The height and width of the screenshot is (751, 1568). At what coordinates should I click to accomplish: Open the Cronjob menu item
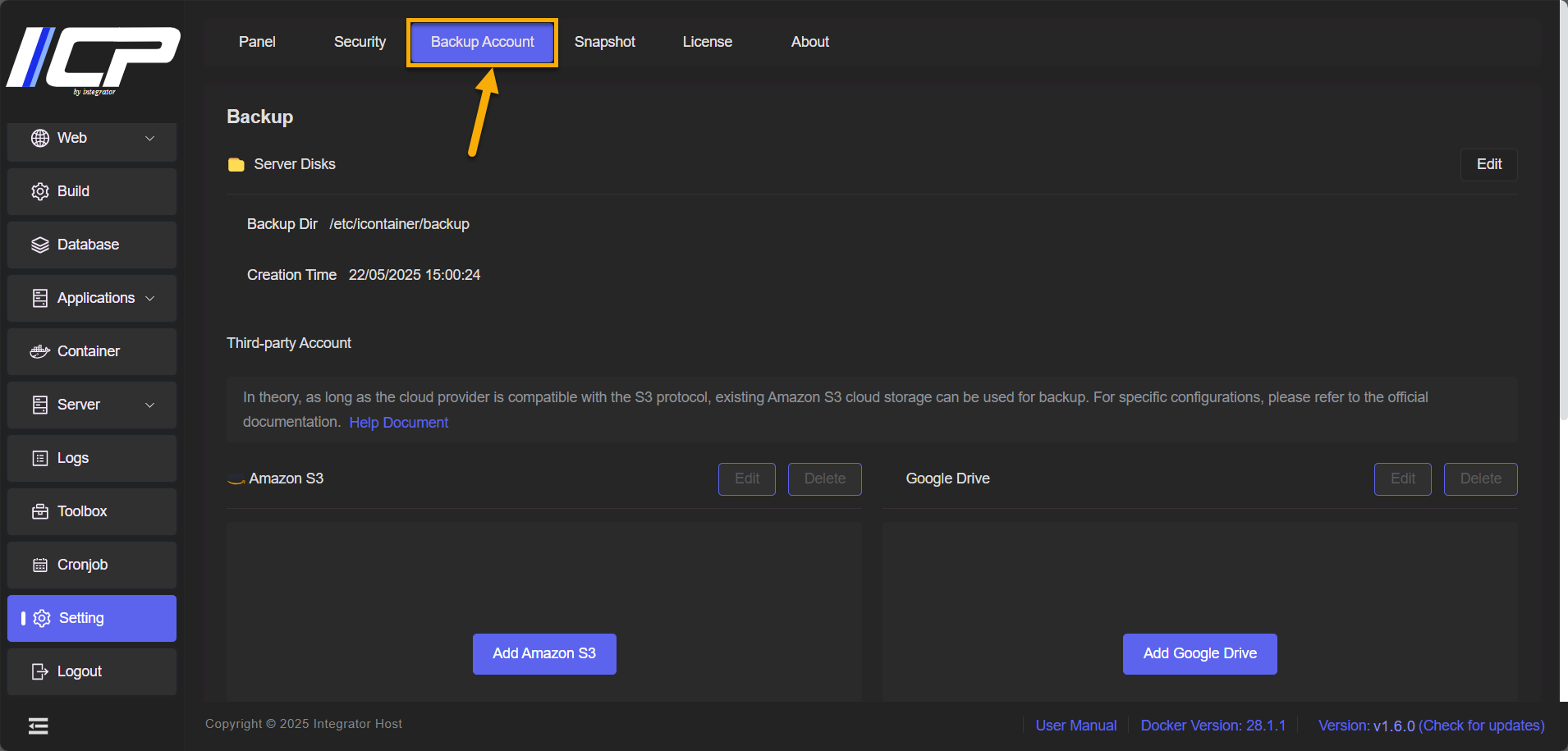[x=92, y=565]
